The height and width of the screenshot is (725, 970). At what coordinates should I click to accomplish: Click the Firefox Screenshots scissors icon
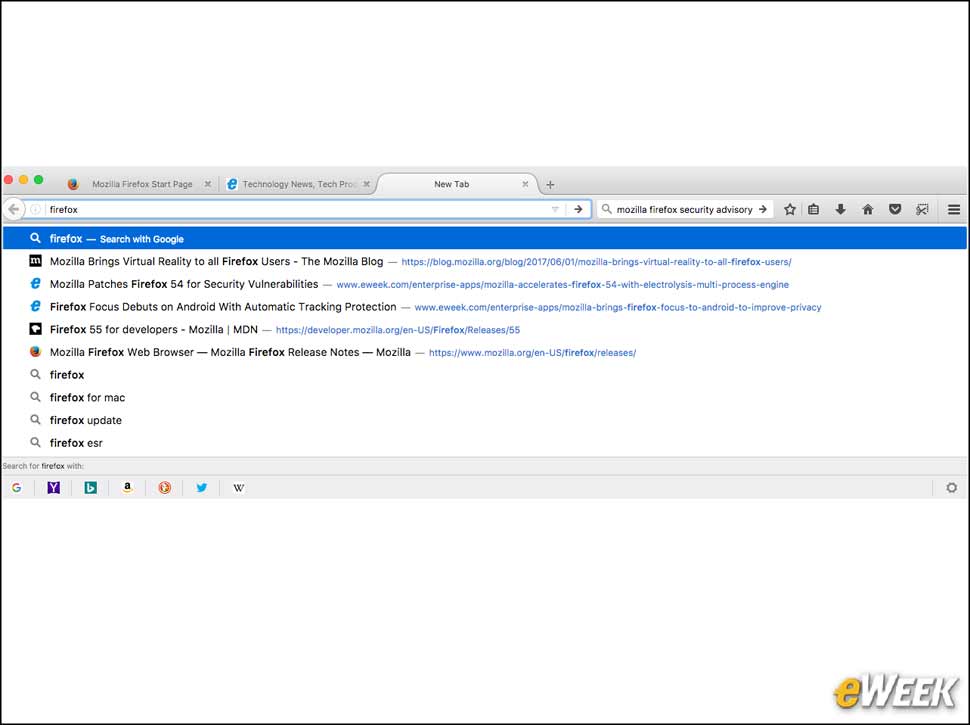pyautogui.click(x=922, y=209)
